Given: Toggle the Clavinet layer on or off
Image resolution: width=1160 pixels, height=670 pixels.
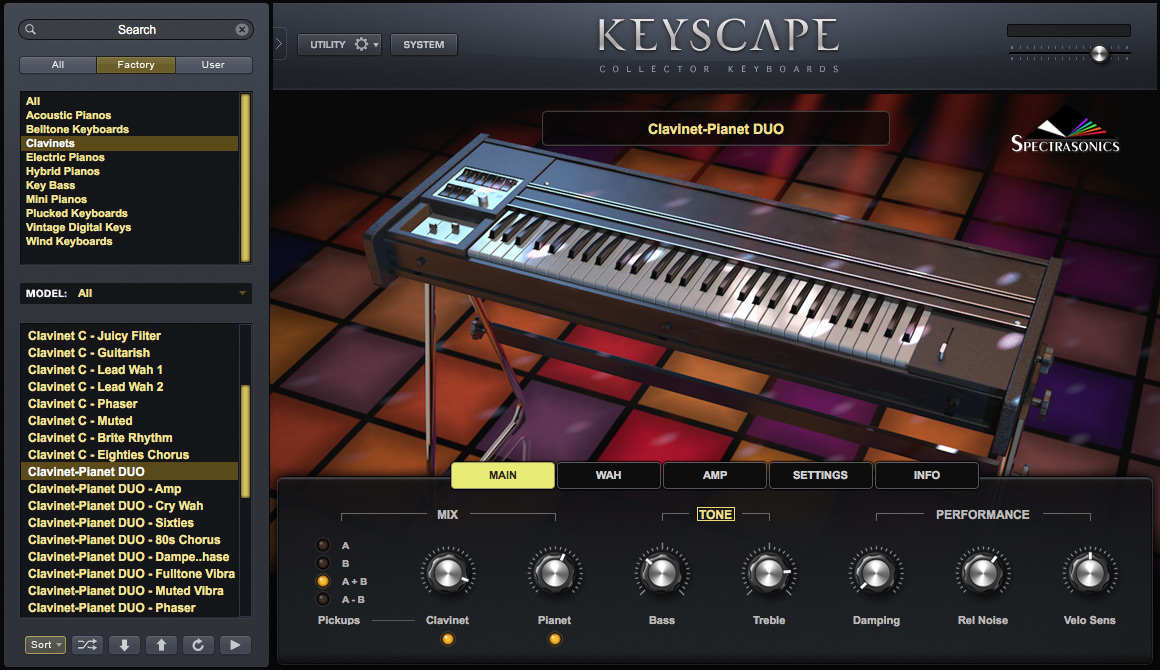Looking at the screenshot, I should 447,638.
